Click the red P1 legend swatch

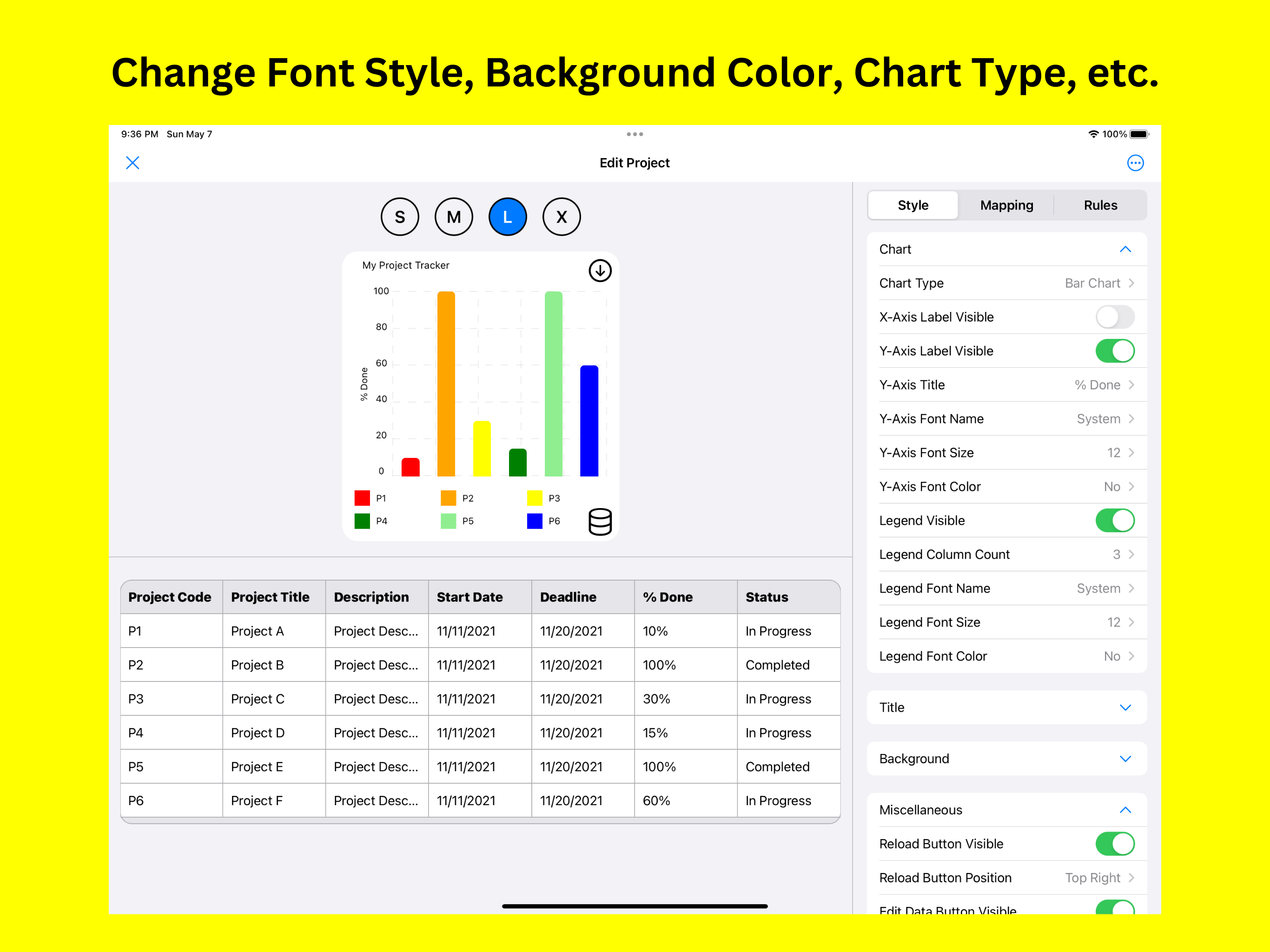click(x=362, y=498)
